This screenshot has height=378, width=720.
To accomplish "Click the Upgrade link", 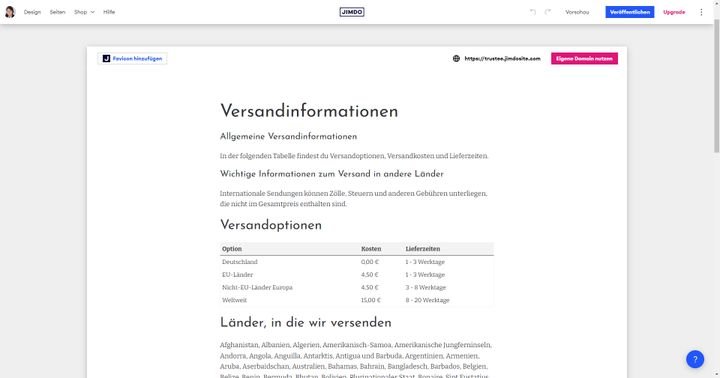I will [x=674, y=12].
